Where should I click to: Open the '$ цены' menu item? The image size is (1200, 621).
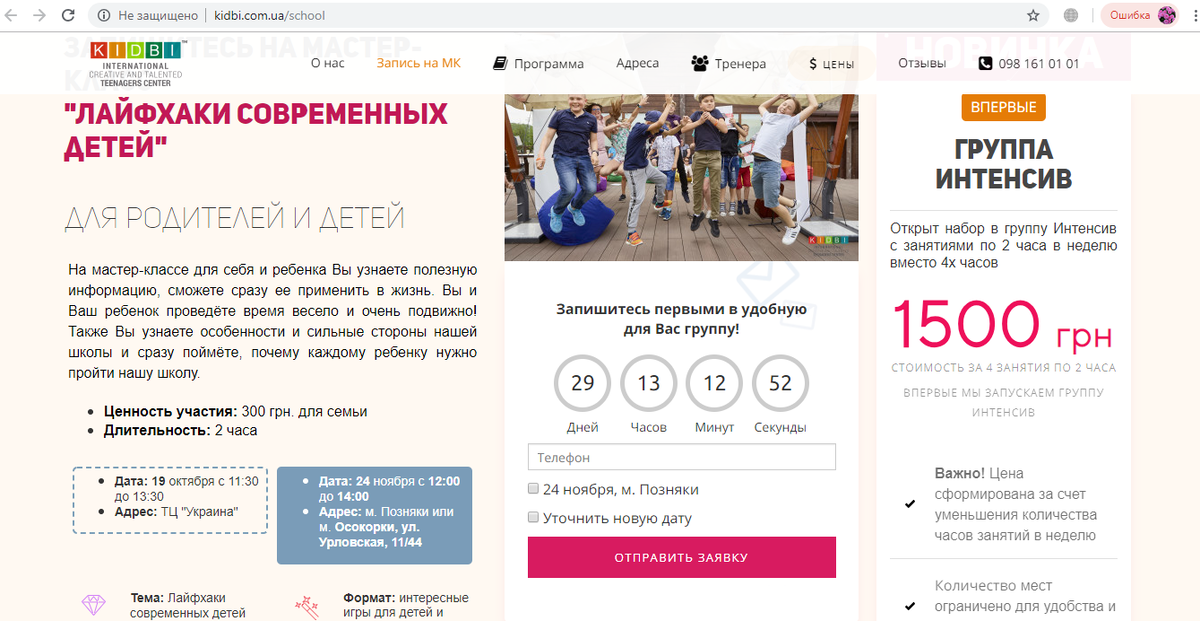[x=832, y=63]
